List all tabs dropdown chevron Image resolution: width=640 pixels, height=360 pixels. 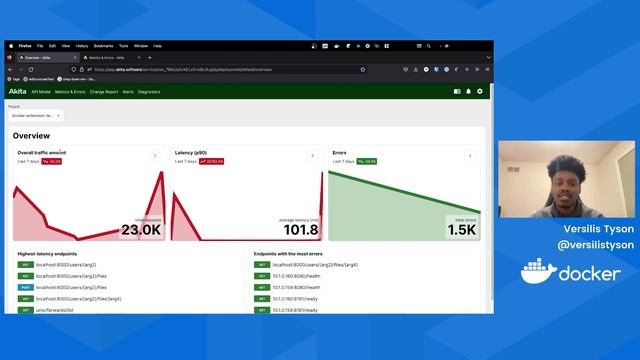pyautogui.click(x=488, y=58)
